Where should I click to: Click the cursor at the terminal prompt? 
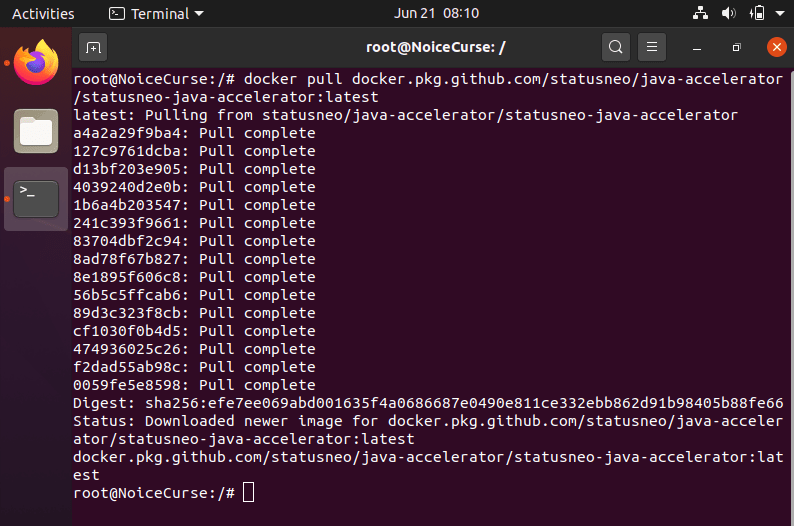(249, 492)
